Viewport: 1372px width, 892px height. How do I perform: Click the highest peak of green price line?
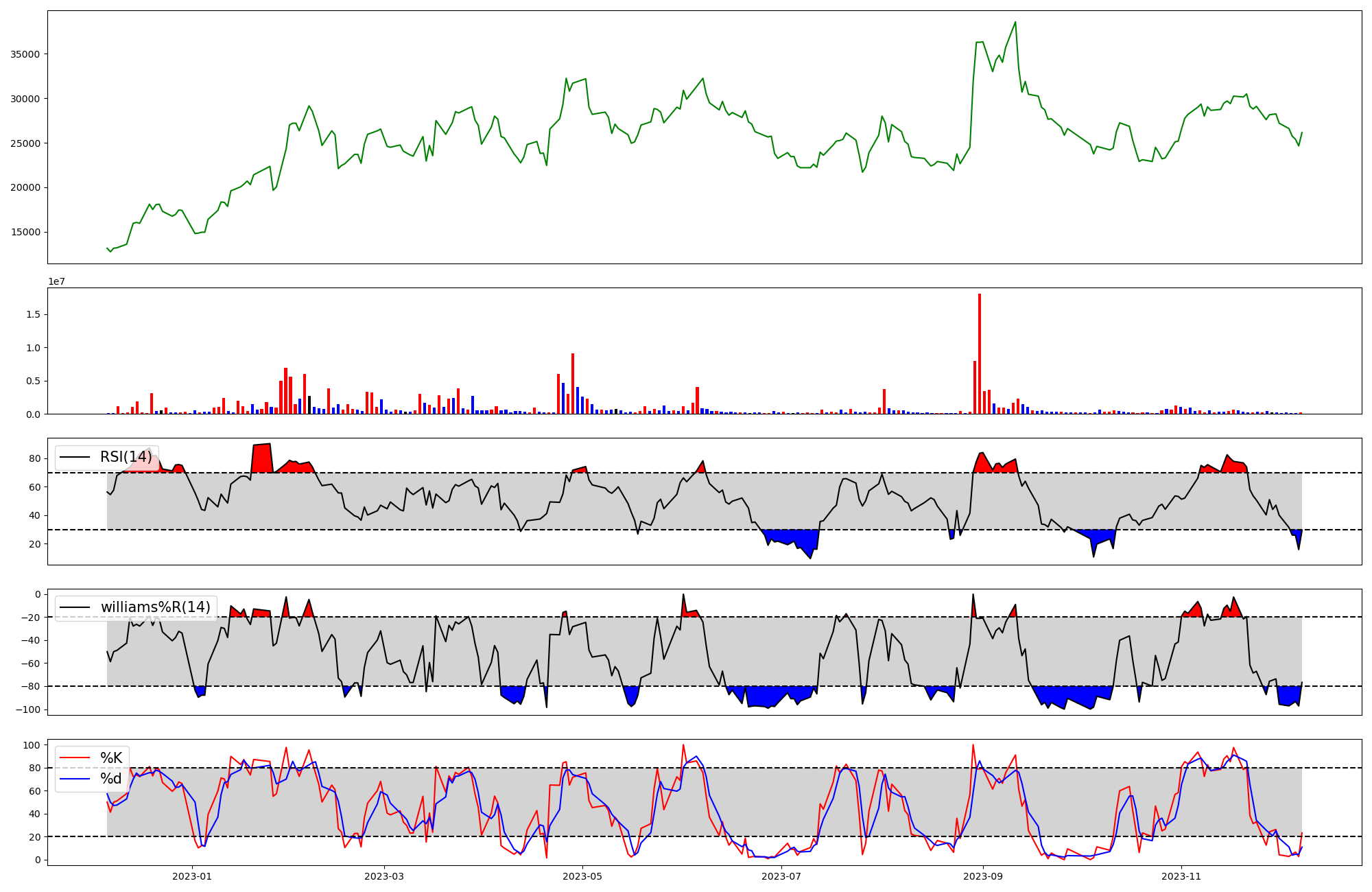(1015, 22)
